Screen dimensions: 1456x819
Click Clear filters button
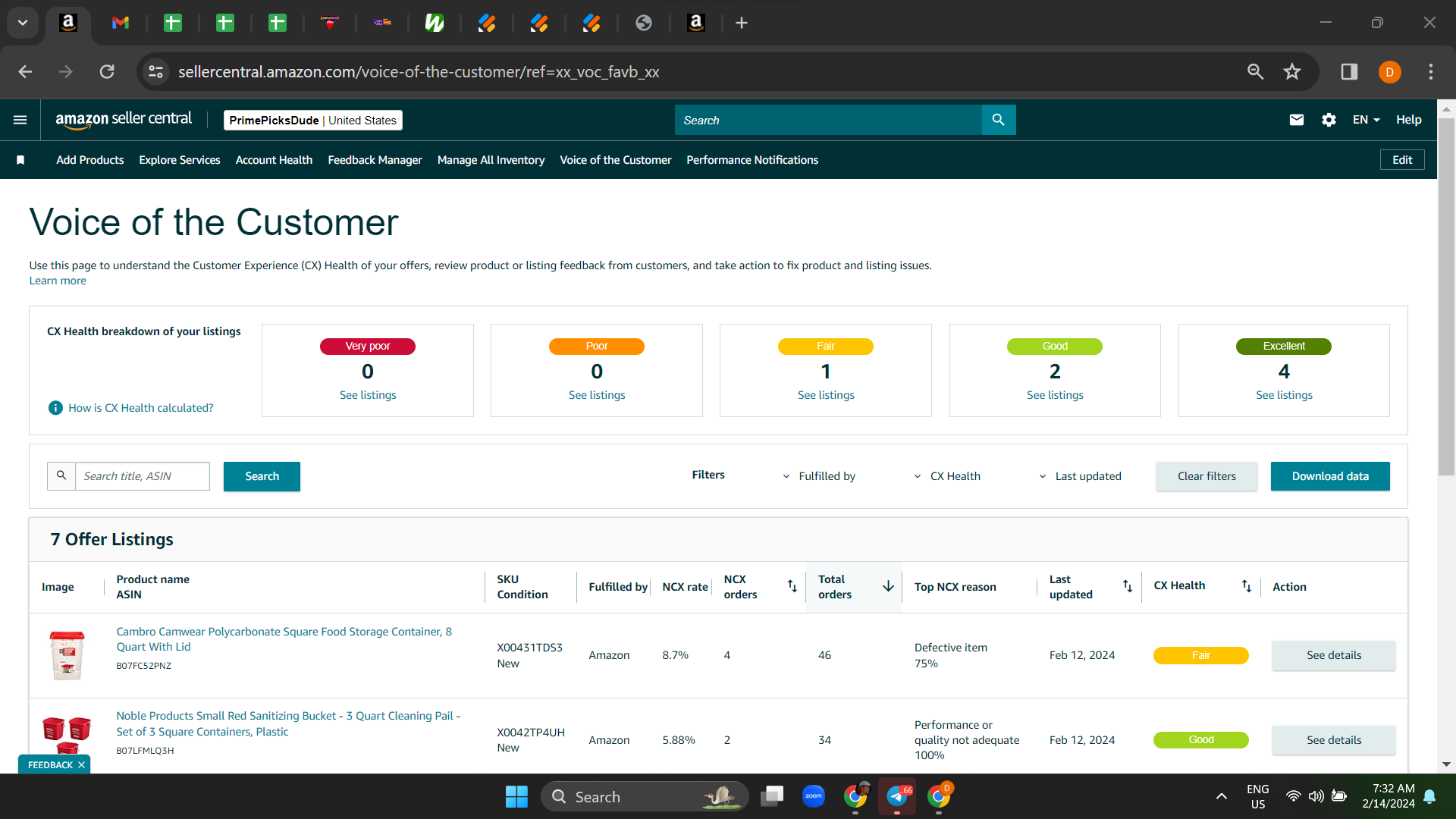pos(1207,476)
